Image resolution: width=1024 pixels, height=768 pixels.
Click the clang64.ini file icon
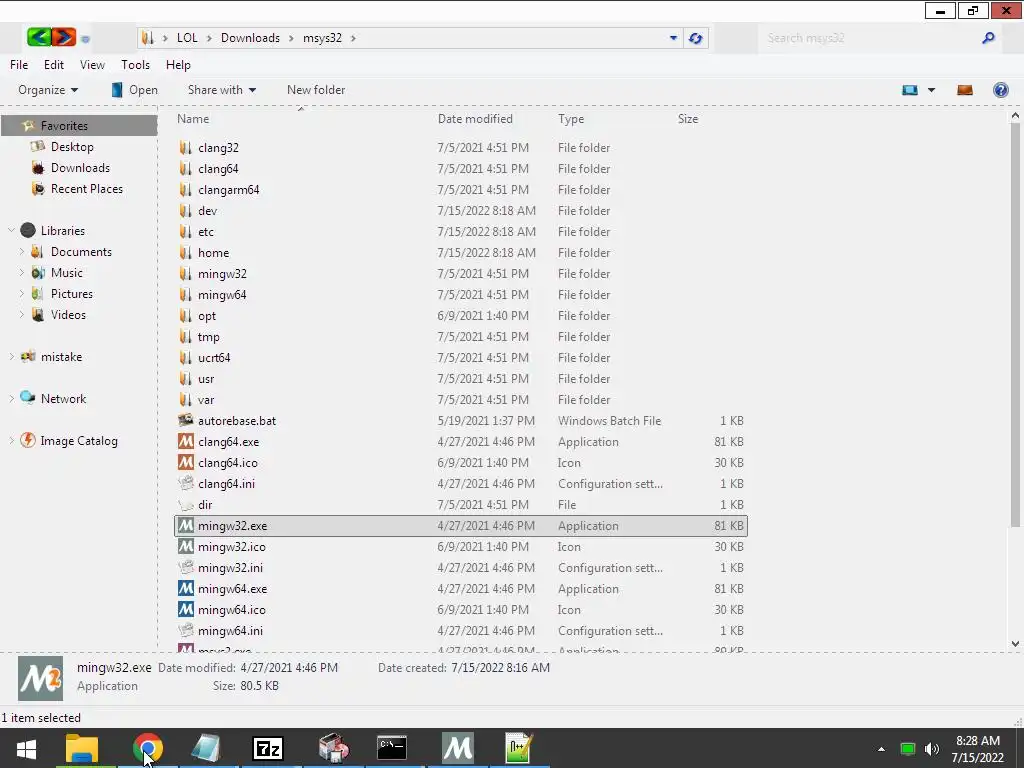point(186,483)
